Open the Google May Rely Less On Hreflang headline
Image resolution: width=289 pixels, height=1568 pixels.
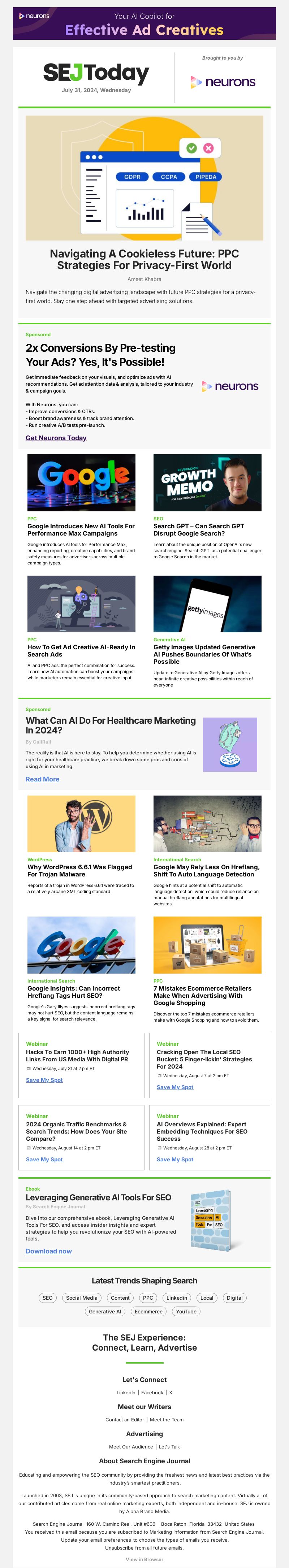pos(206,870)
